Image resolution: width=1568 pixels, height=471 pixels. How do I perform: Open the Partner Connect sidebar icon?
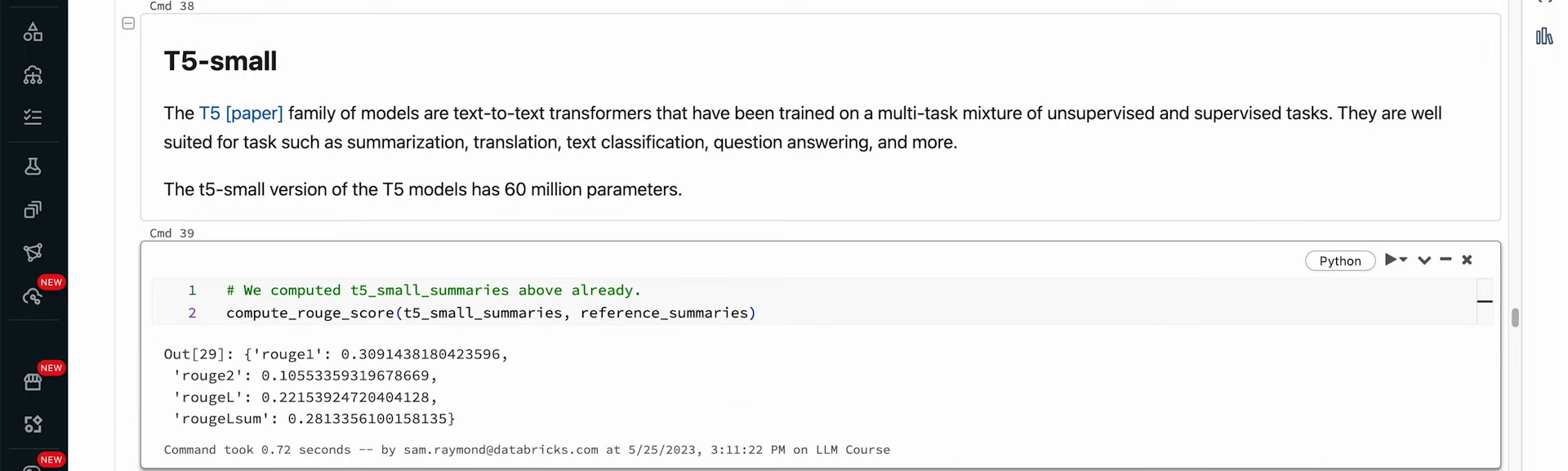(x=33, y=424)
